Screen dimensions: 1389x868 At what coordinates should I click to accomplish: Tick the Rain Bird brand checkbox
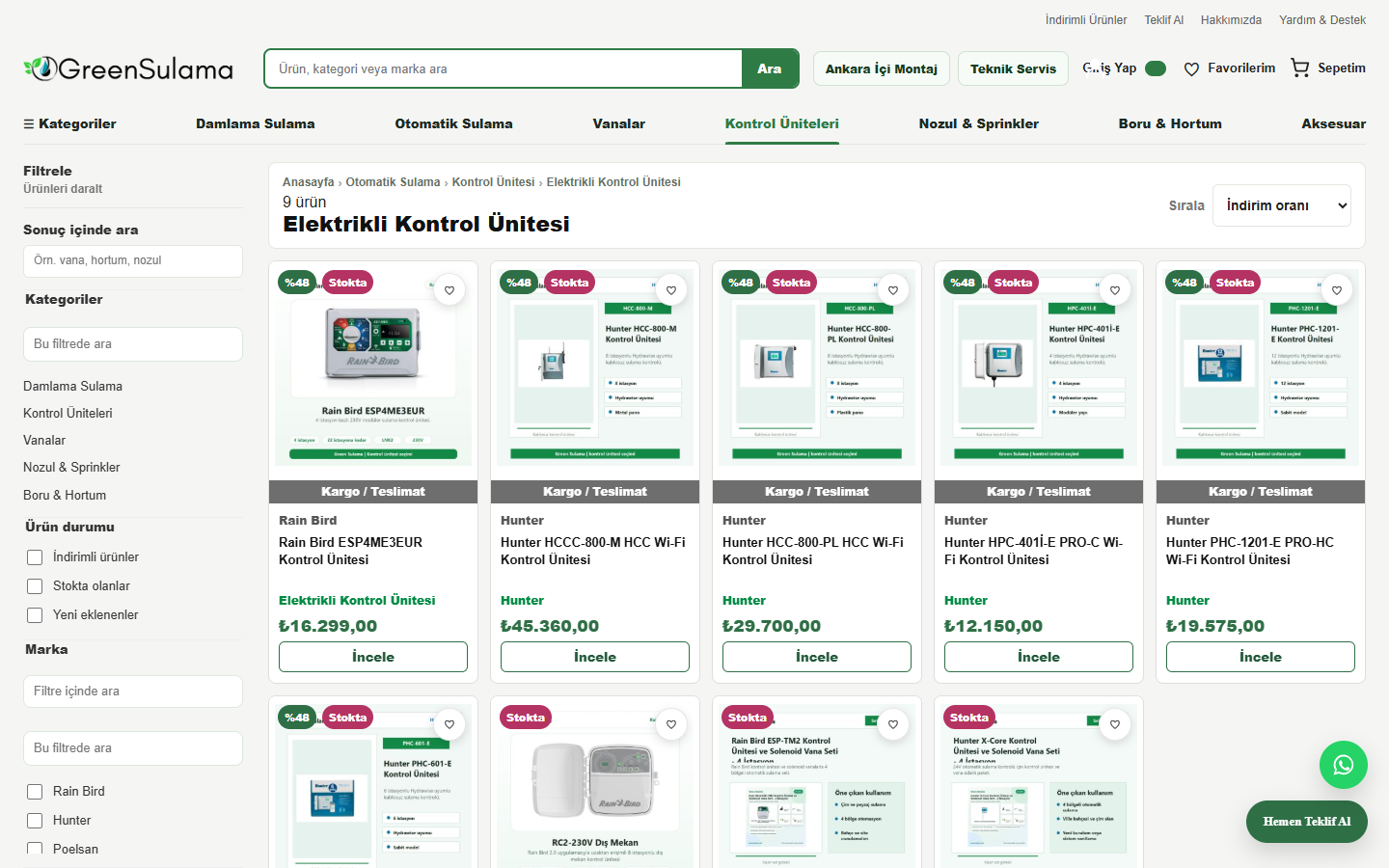point(35,792)
